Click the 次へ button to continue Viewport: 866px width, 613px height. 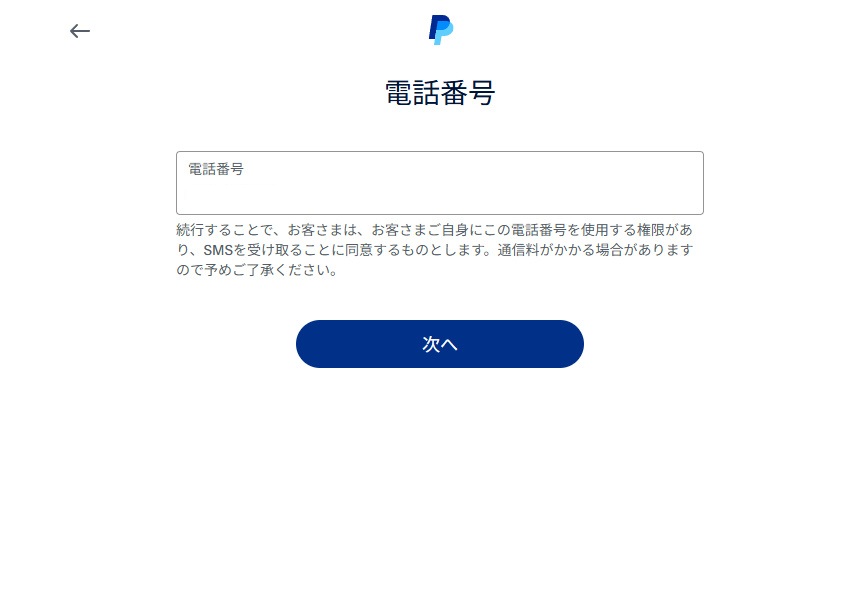click(440, 344)
